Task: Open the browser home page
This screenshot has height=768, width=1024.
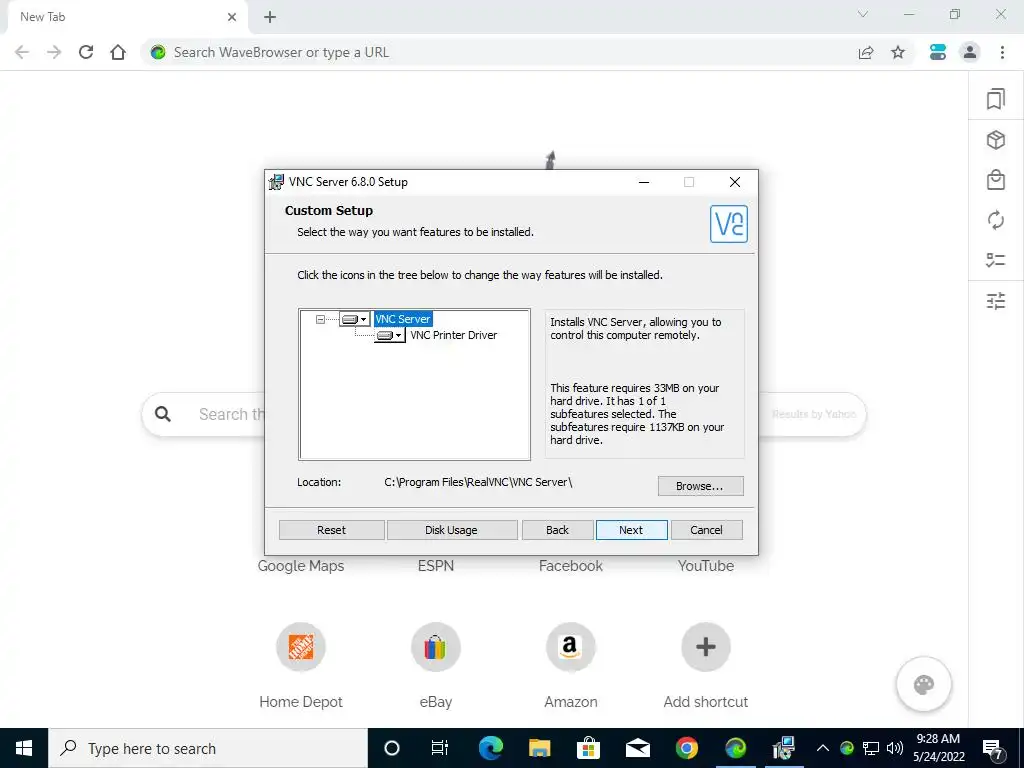Action: click(x=118, y=52)
